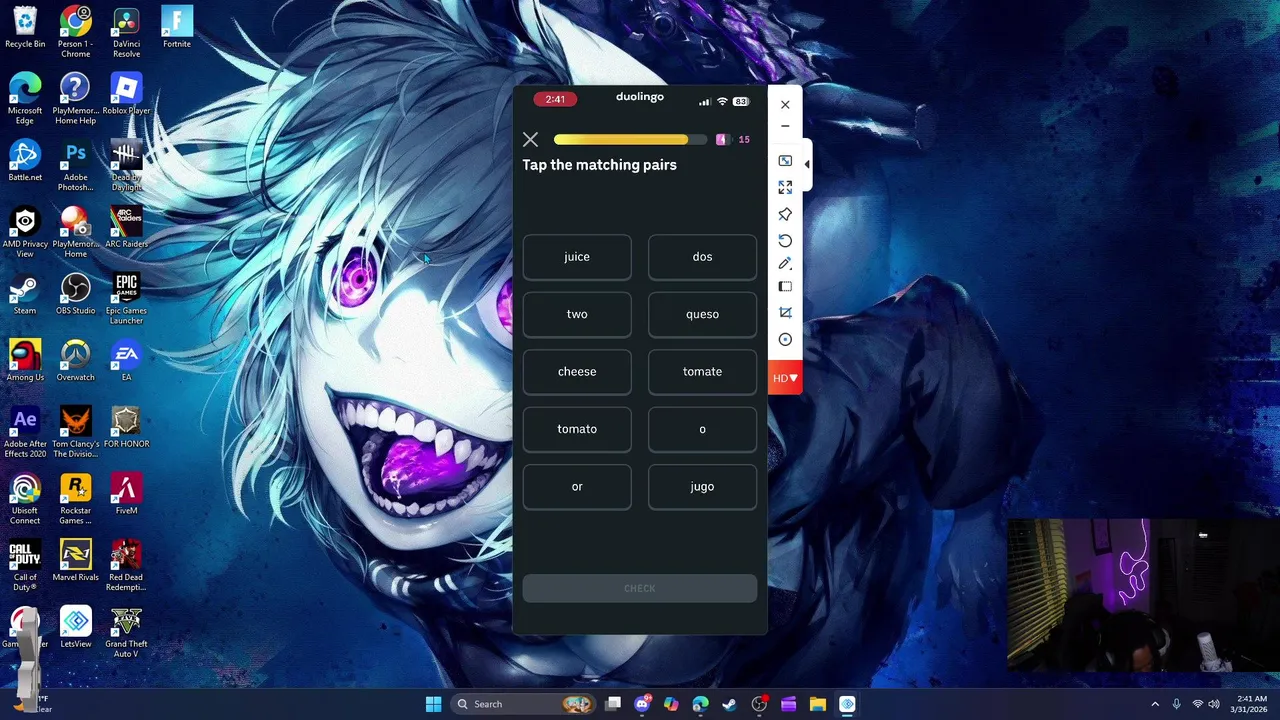Open Rockstar Games Launcher shortcut
Image resolution: width=1280 pixels, height=720 pixels.
[75, 499]
